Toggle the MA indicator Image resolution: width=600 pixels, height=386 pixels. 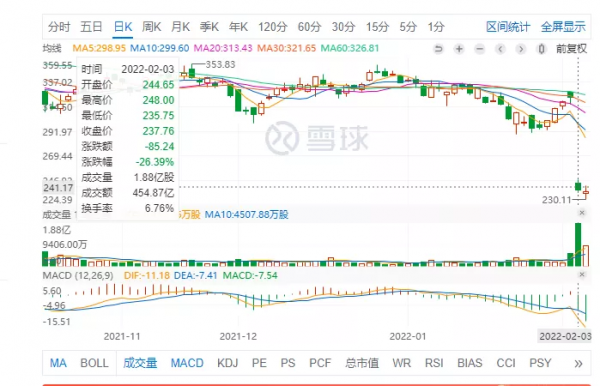click(58, 363)
